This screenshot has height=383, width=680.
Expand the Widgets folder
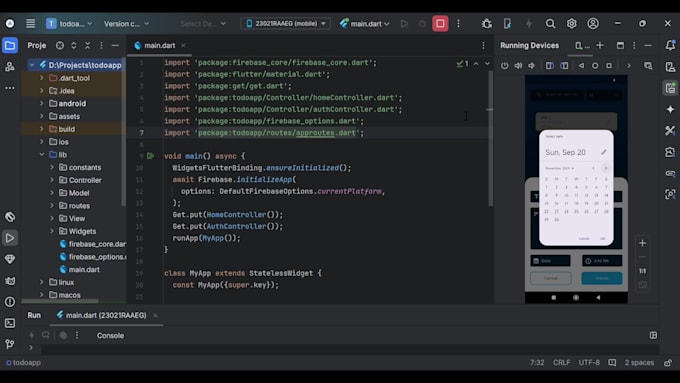(x=52, y=231)
